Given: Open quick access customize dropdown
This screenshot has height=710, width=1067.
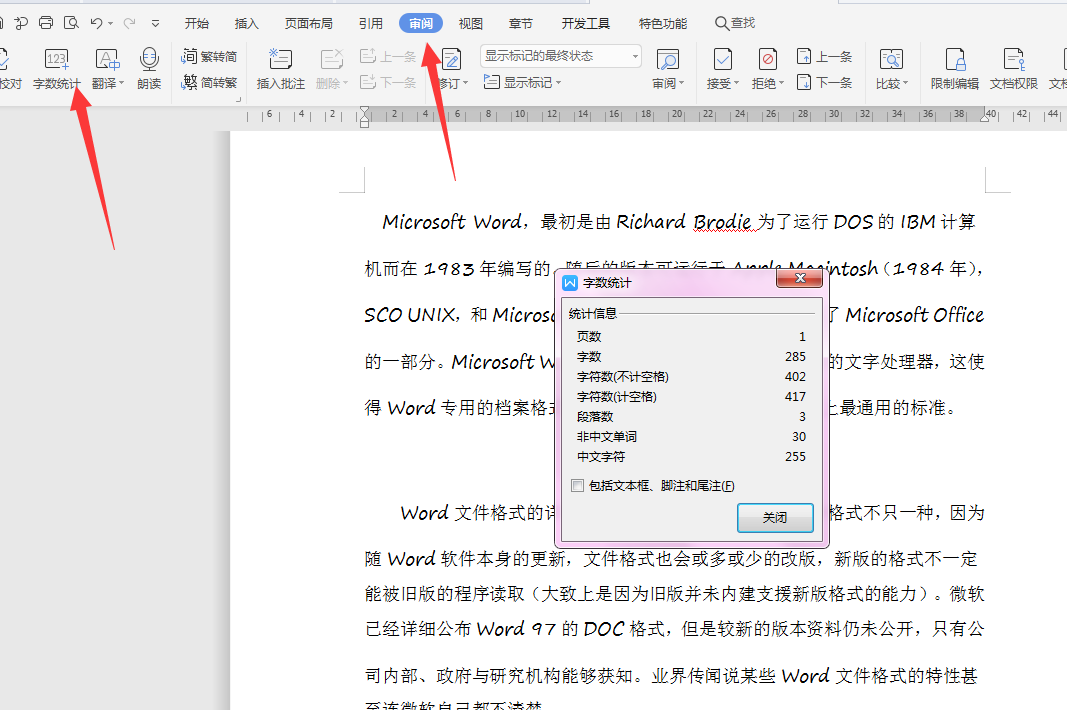Looking at the screenshot, I should 156,24.
